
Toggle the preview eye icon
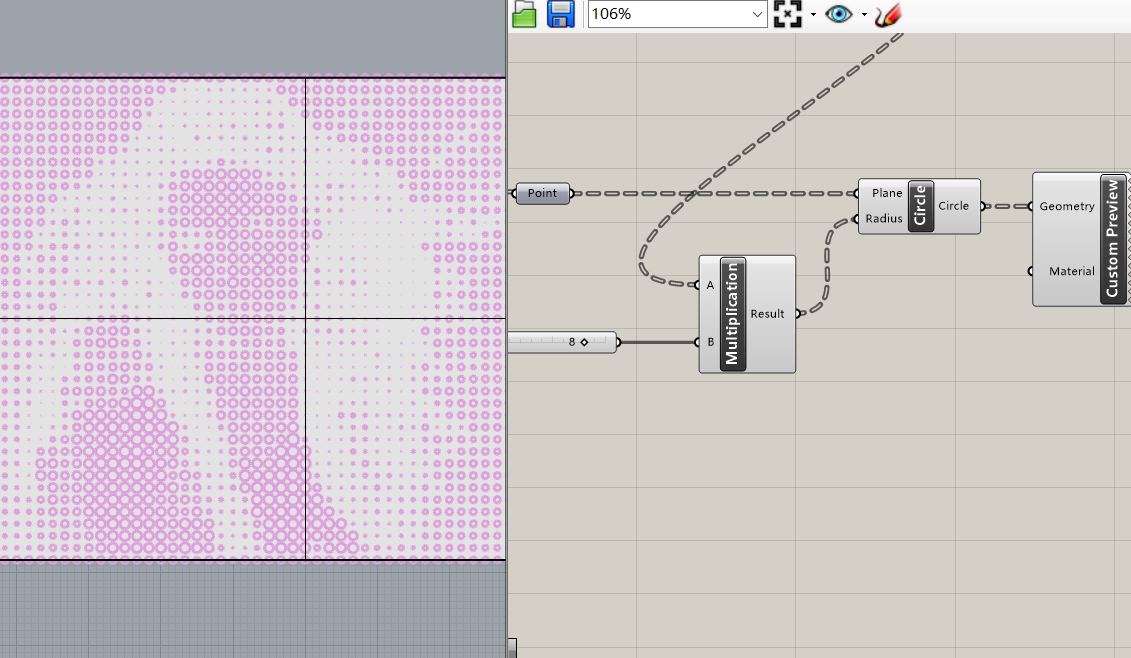pos(838,14)
